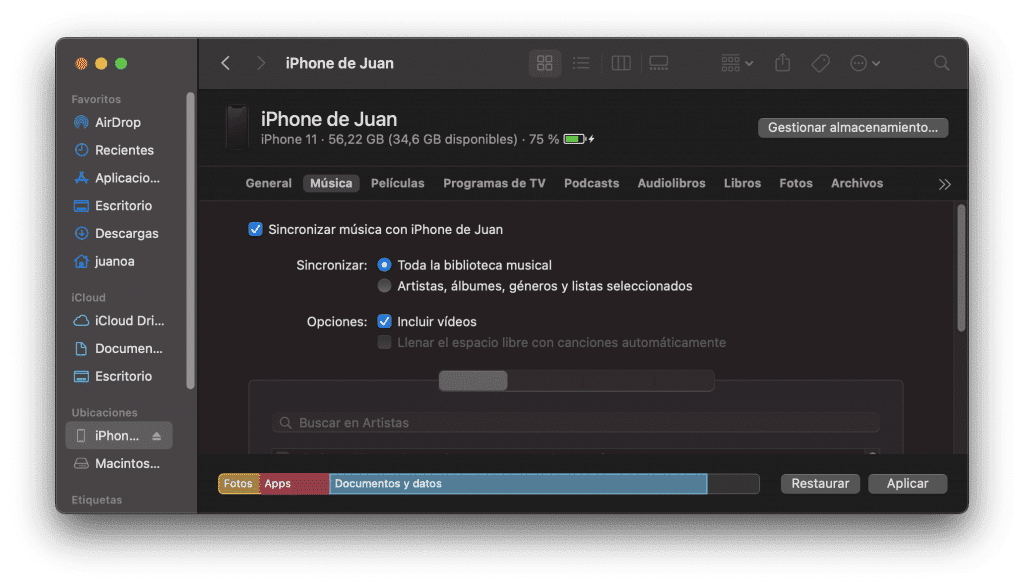
Task: Select the Música tab
Action: point(331,183)
